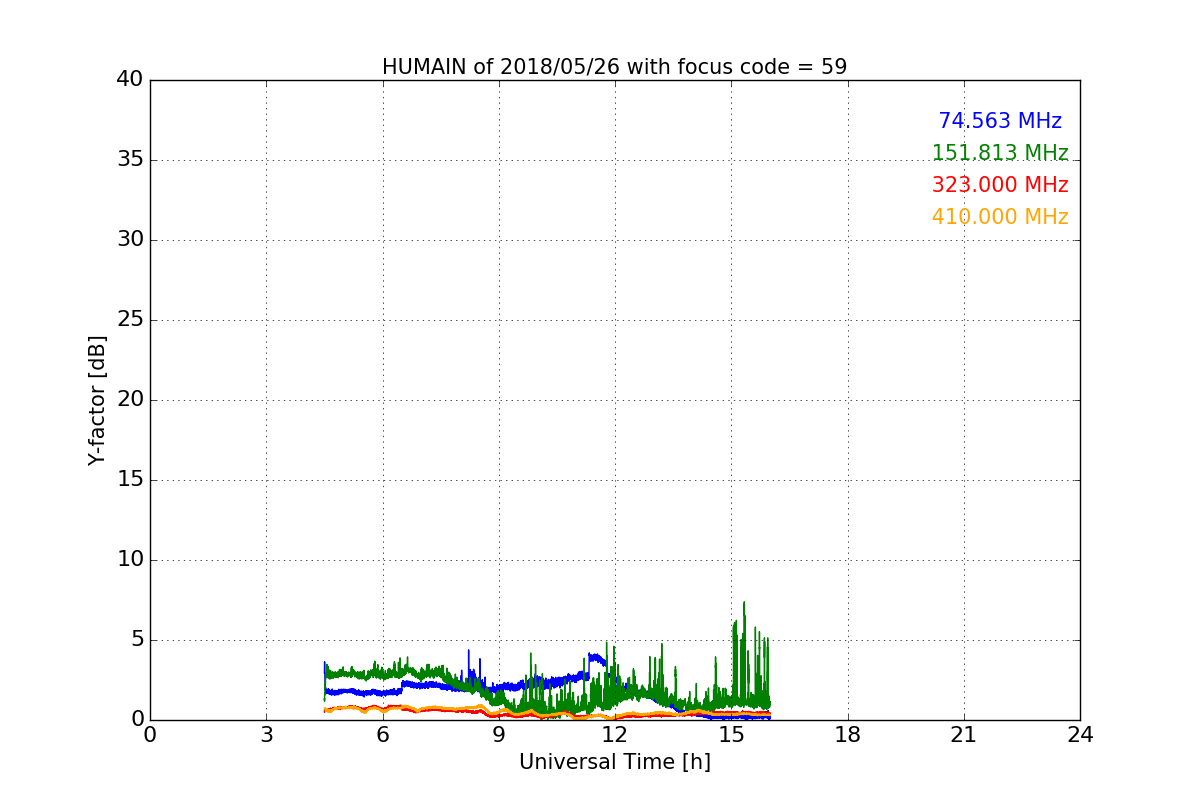Click y-axis tick label 30

[x=130, y=240]
